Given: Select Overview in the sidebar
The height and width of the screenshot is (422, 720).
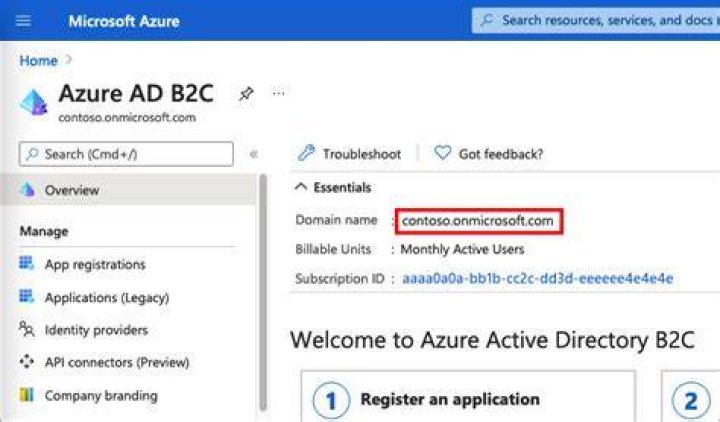Looking at the screenshot, I should pos(129,190).
